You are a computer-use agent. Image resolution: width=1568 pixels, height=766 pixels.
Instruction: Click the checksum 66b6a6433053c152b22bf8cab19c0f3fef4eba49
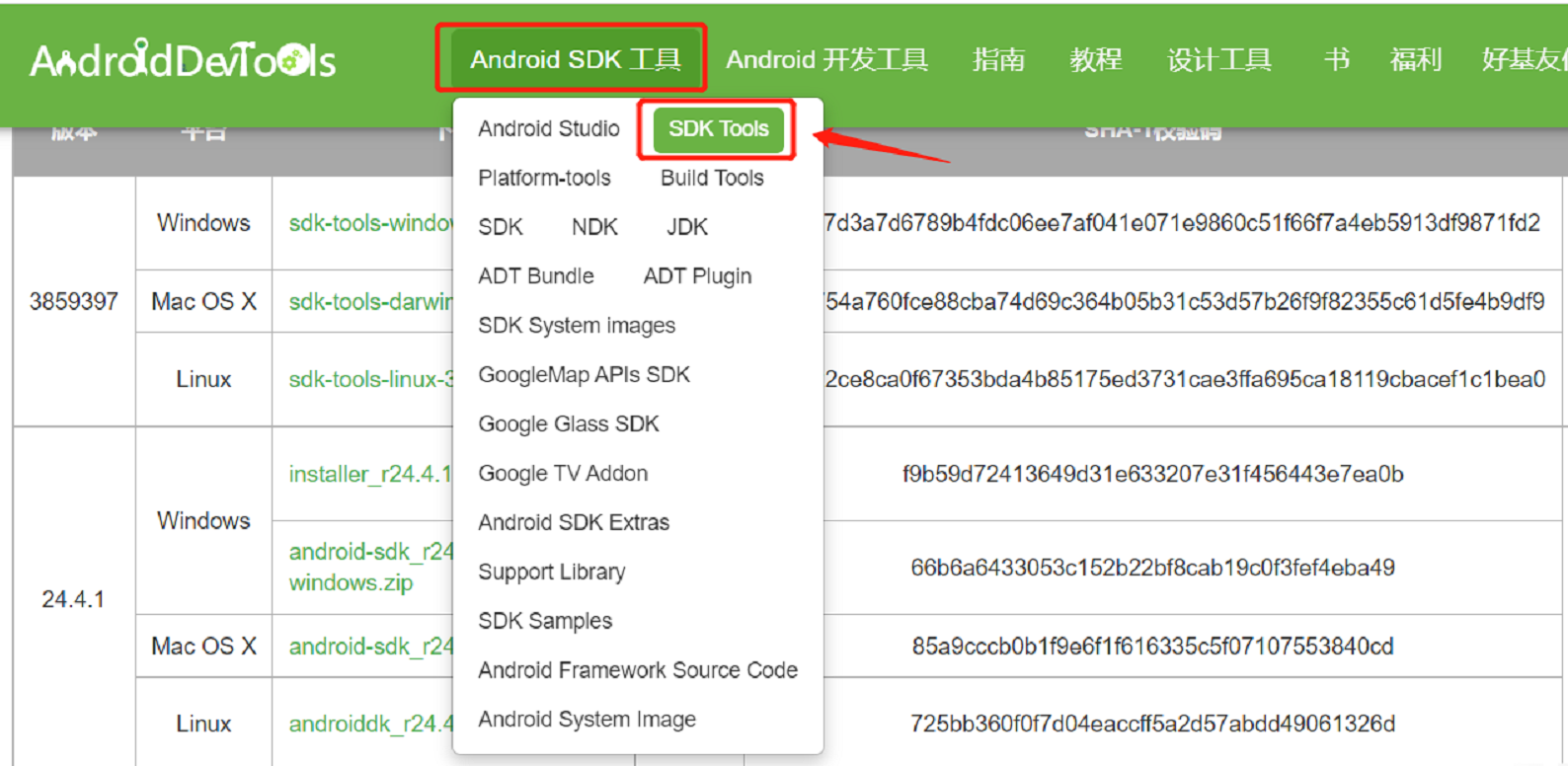coord(1152,568)
